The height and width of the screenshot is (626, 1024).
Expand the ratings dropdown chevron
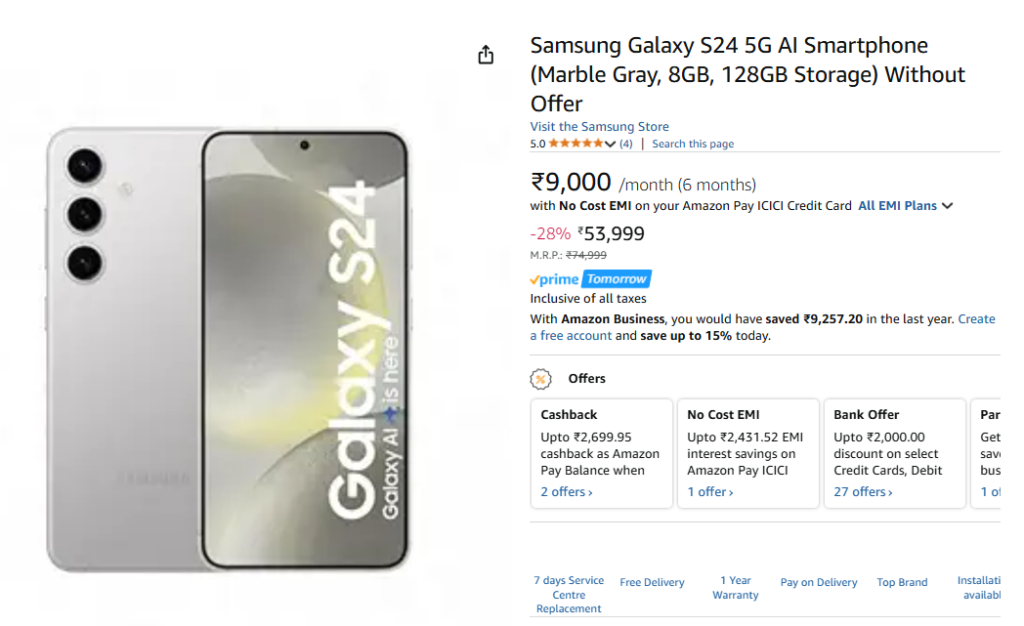point(610,144)
